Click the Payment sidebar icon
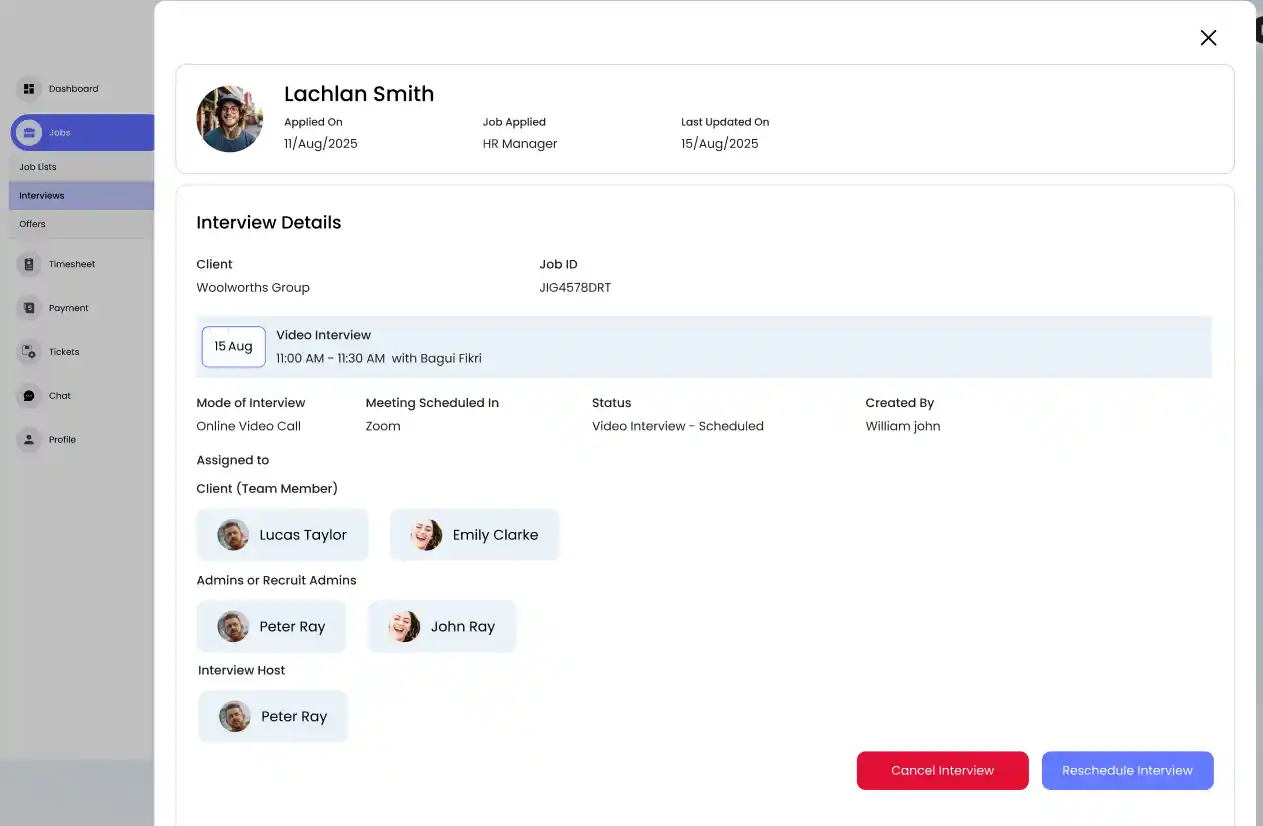Image resolution: width=1263 pixels, height=826 pixels. pyautogui.click(x=28, y=308)
